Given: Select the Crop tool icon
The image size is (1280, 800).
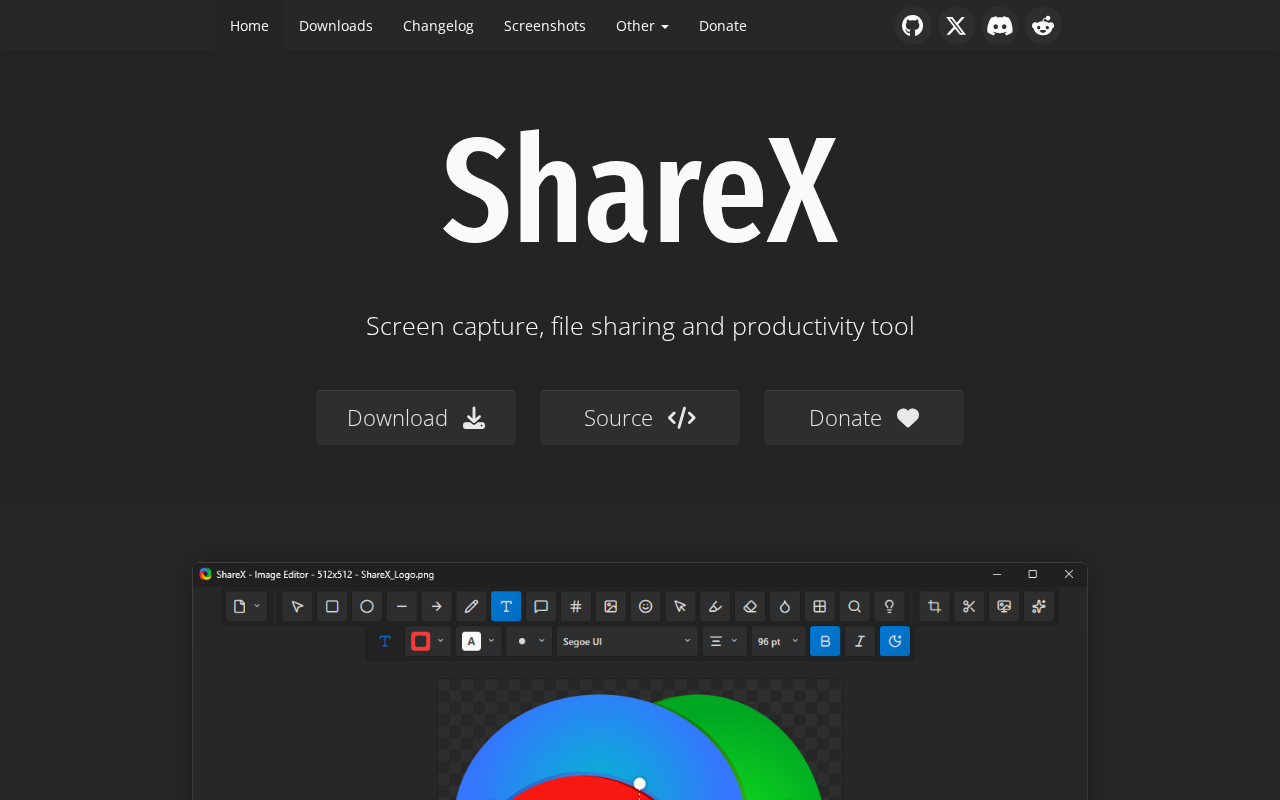Looking at the screenshot, I should pyautogui.click(x=934, y=606).
